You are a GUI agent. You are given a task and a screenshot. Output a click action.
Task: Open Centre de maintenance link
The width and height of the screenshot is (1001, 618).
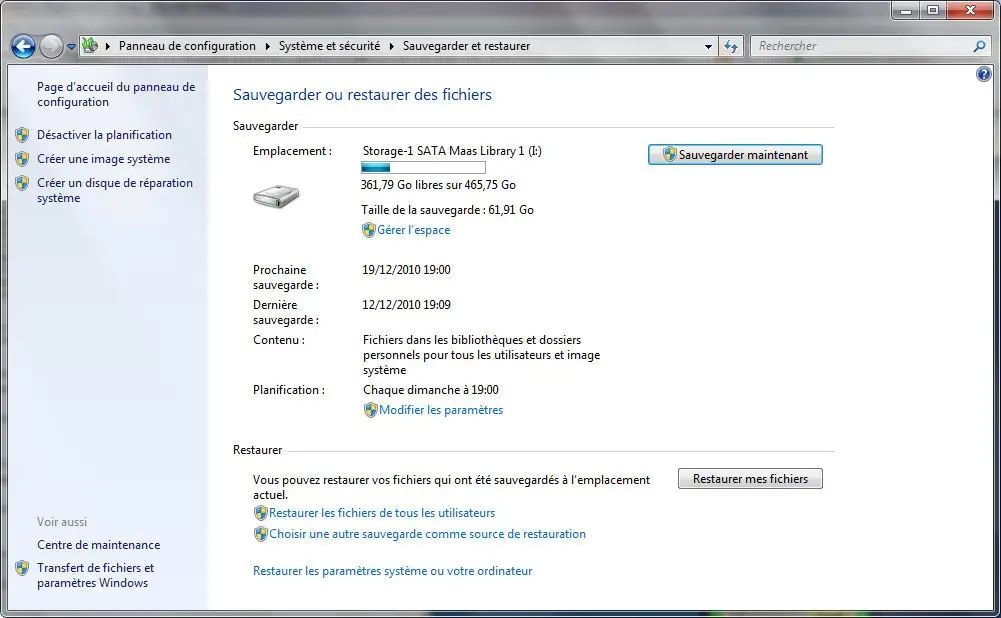pos(98,545)
